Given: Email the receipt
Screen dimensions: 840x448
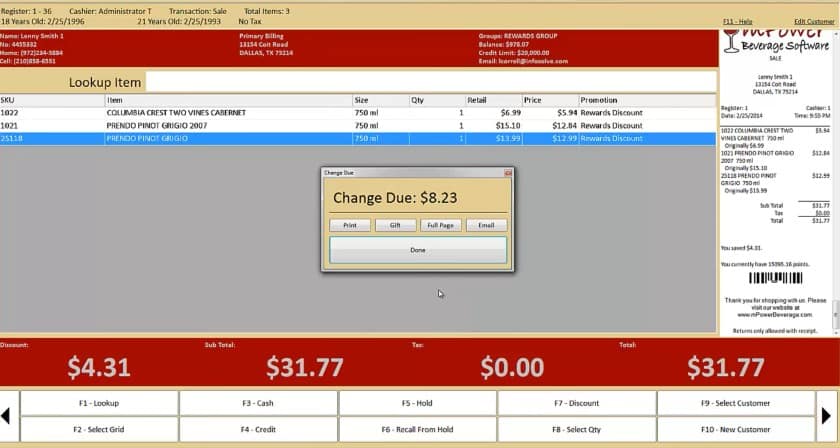Looking at the screenshot, I should 486,225.
